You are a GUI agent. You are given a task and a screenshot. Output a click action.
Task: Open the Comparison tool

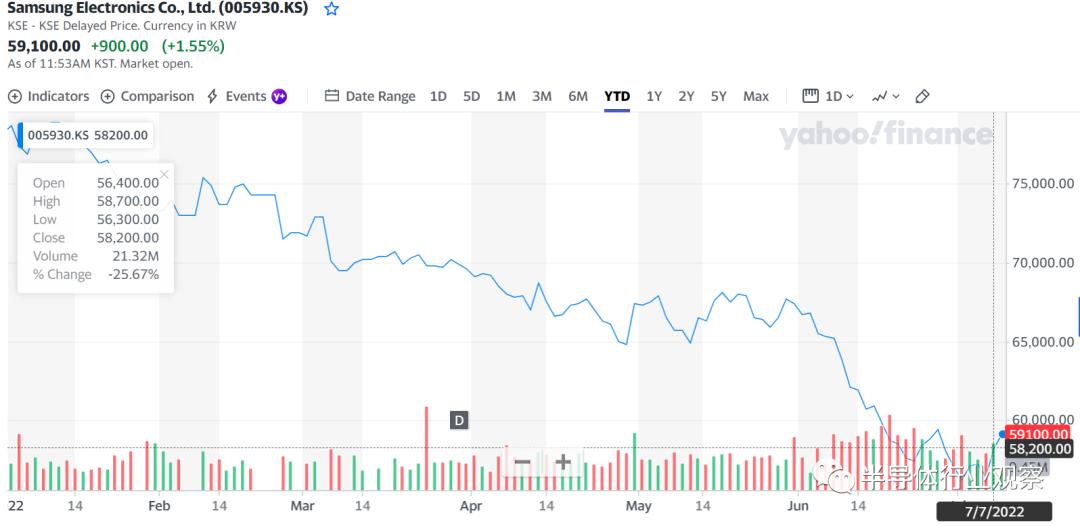coord(148,96)
